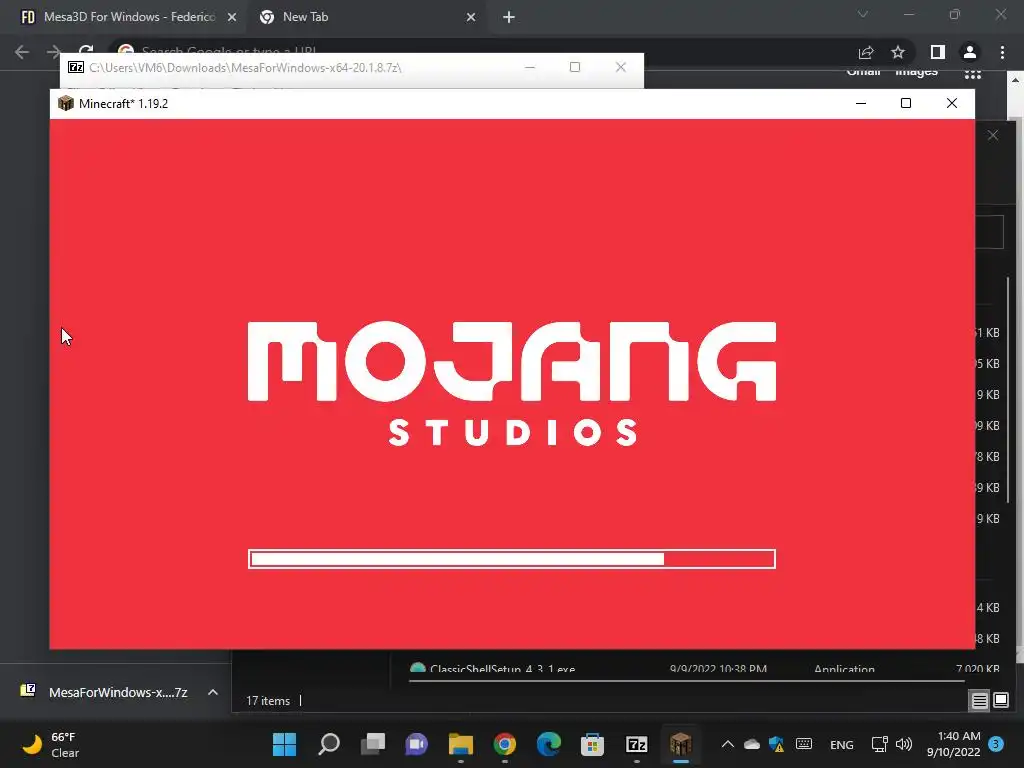1024x768 pixels.
Task: Maximize the Minecraft 1.19.2 window
Action: click(906, 103)
